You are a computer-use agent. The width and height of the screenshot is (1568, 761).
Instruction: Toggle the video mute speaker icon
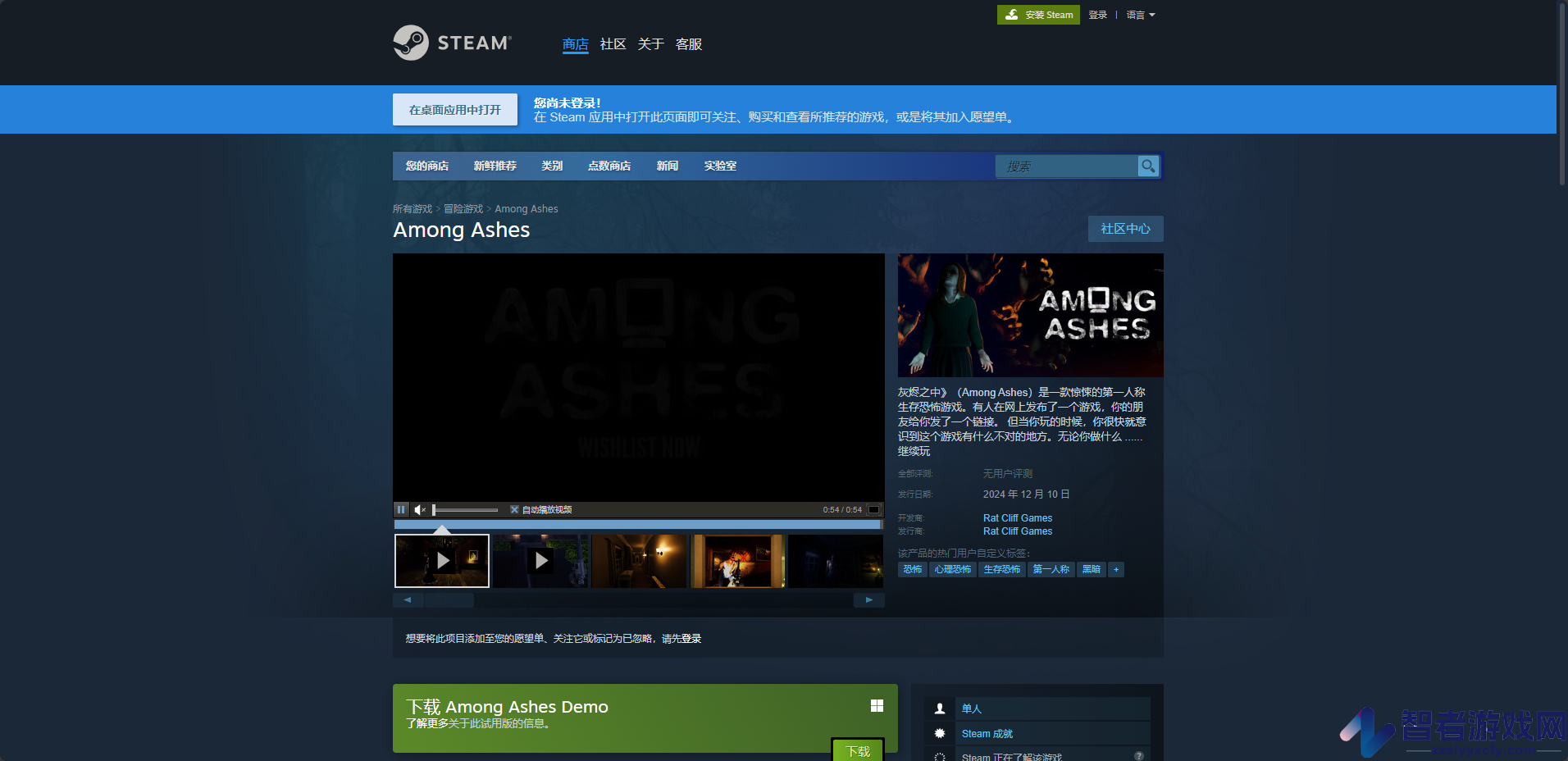pyautogui.click(x=420, y=509)
